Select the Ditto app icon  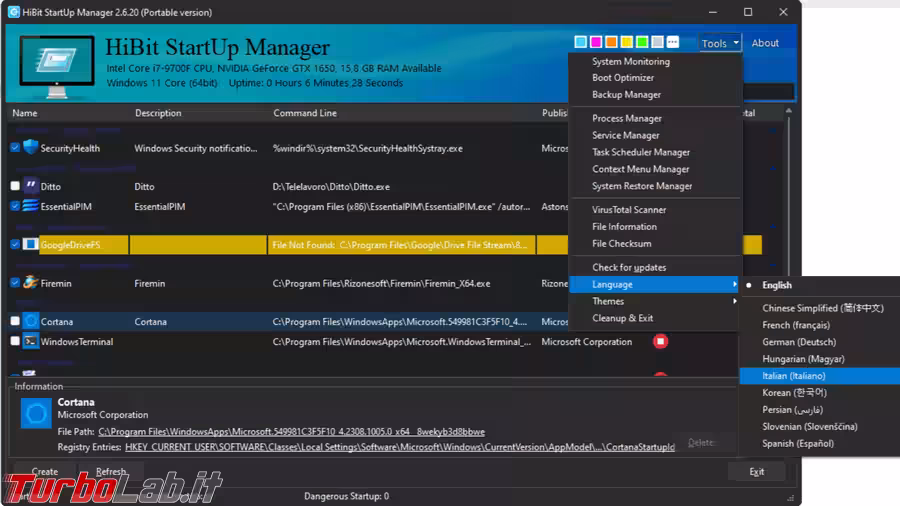[x=30, y=186]
